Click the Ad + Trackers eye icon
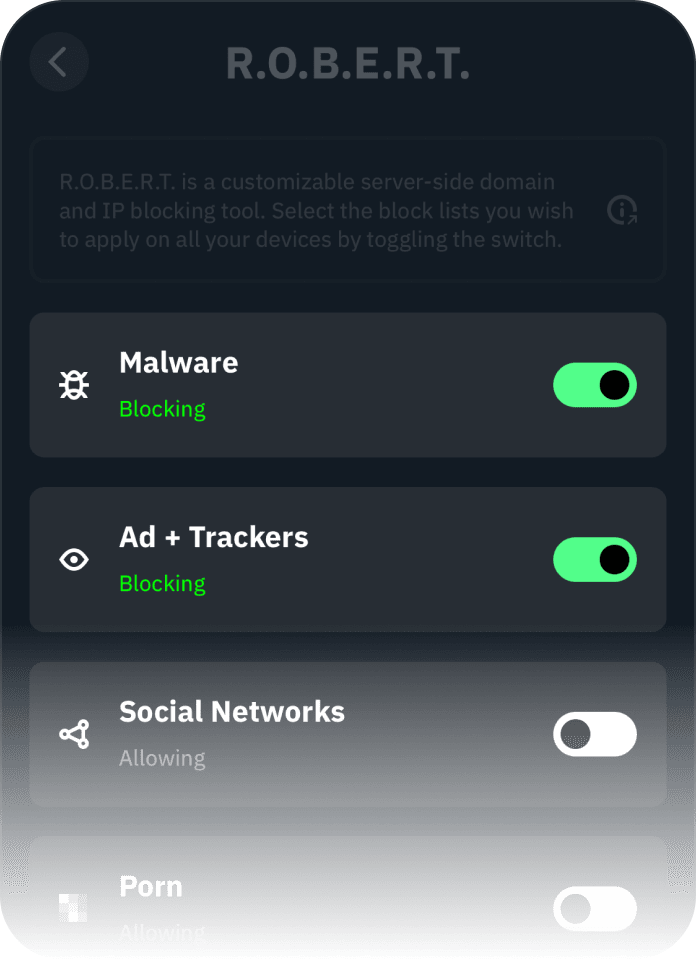Viewport: 696px width, 960px height. 74,560
